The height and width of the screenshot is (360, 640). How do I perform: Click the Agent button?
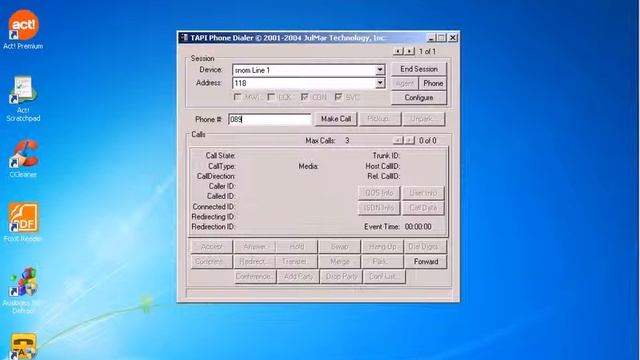tap(404, 83)
